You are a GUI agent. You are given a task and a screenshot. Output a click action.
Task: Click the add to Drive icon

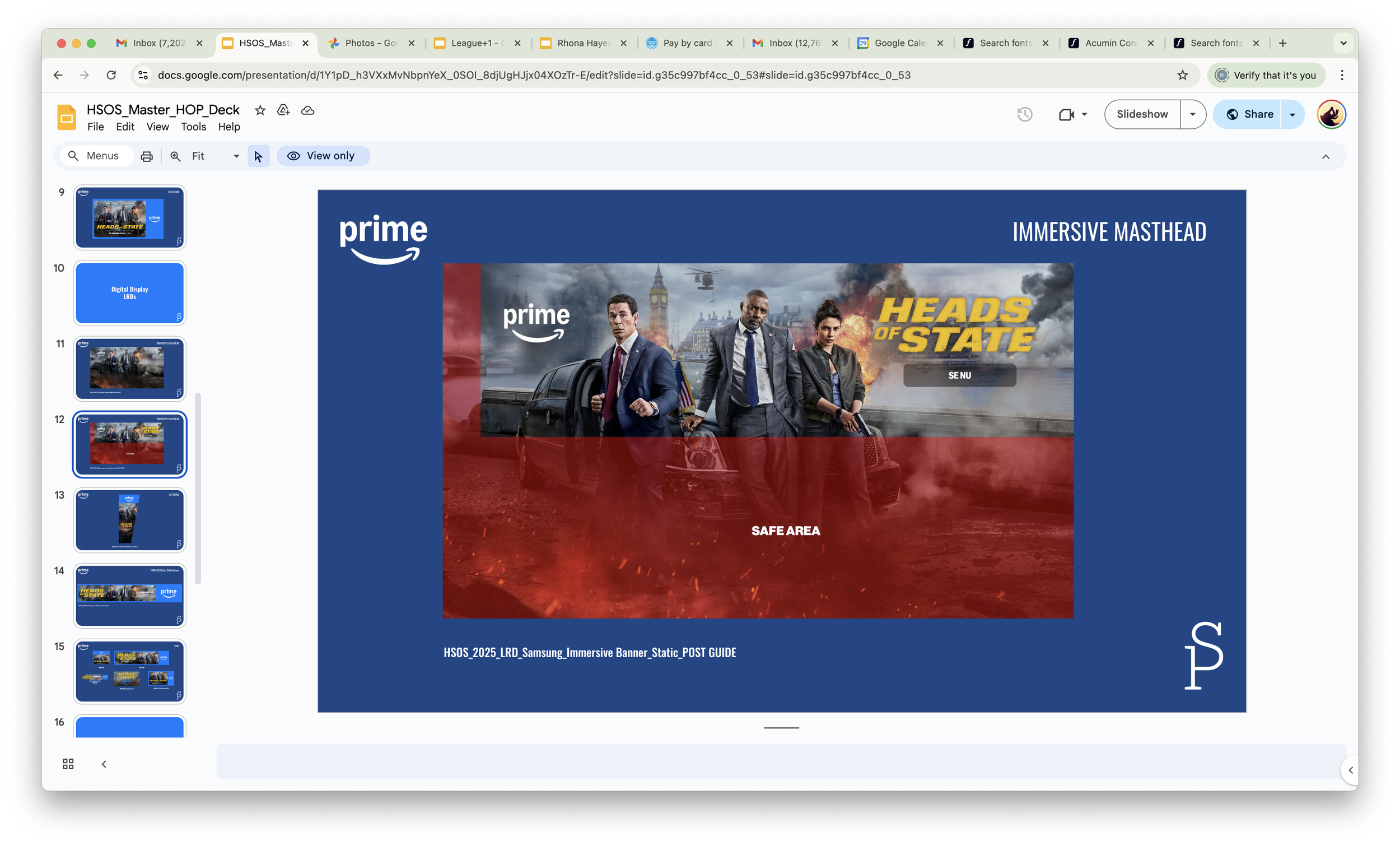tap(283, 110)
